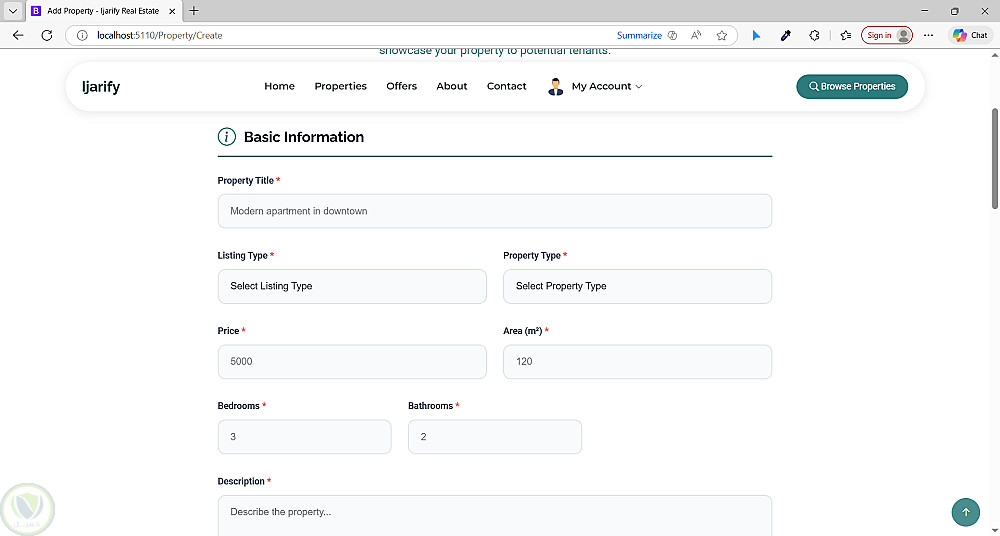
Task: Open the Select Property Type dropdown
Action: pos(637,286)
